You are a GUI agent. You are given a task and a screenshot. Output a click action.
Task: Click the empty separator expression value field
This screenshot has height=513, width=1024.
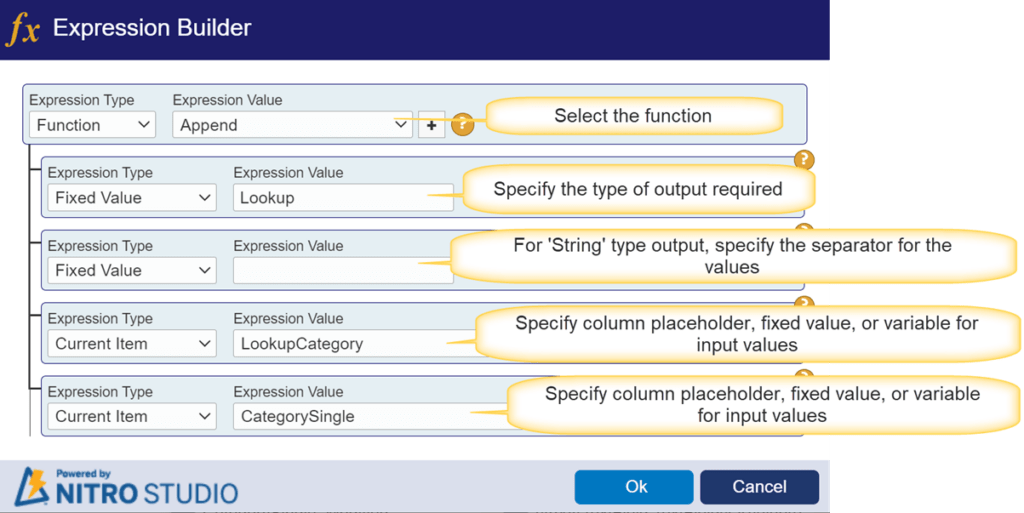point(343,270)
